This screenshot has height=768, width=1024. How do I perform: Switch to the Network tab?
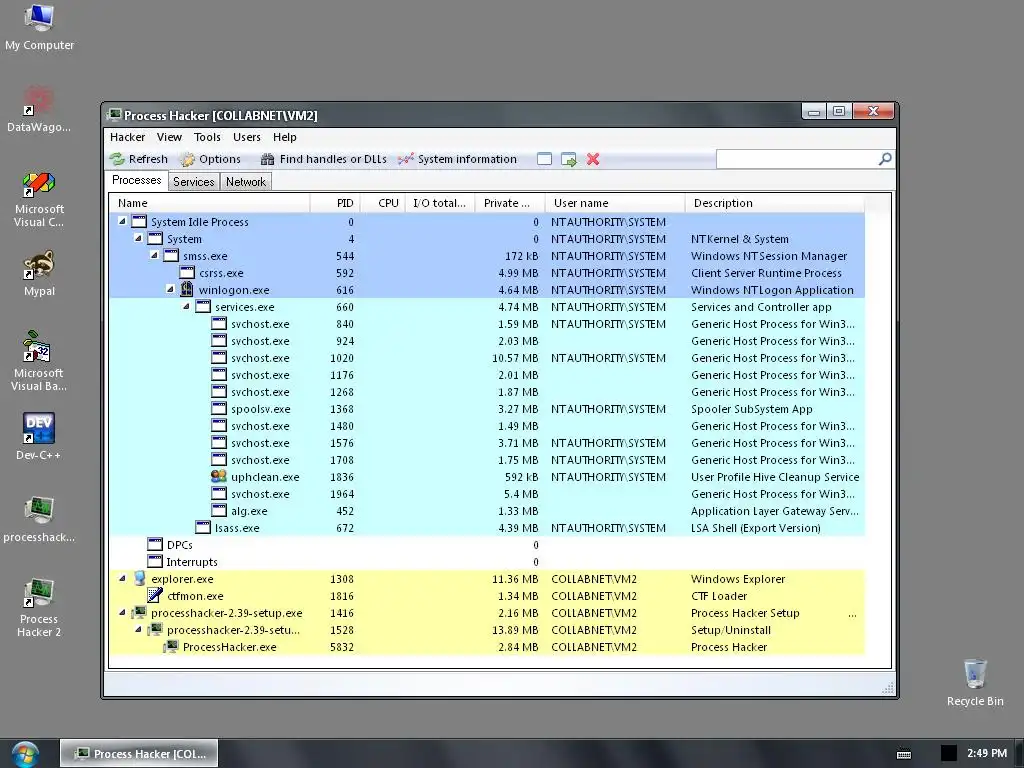pos(246,182)
